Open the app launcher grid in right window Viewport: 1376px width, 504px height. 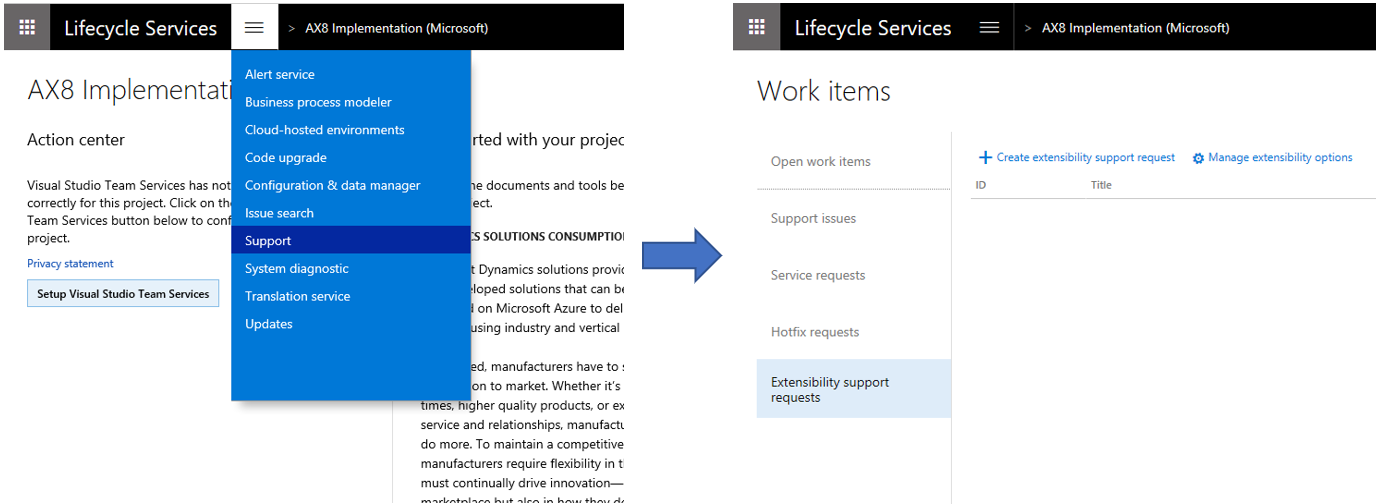click(757, 27)
